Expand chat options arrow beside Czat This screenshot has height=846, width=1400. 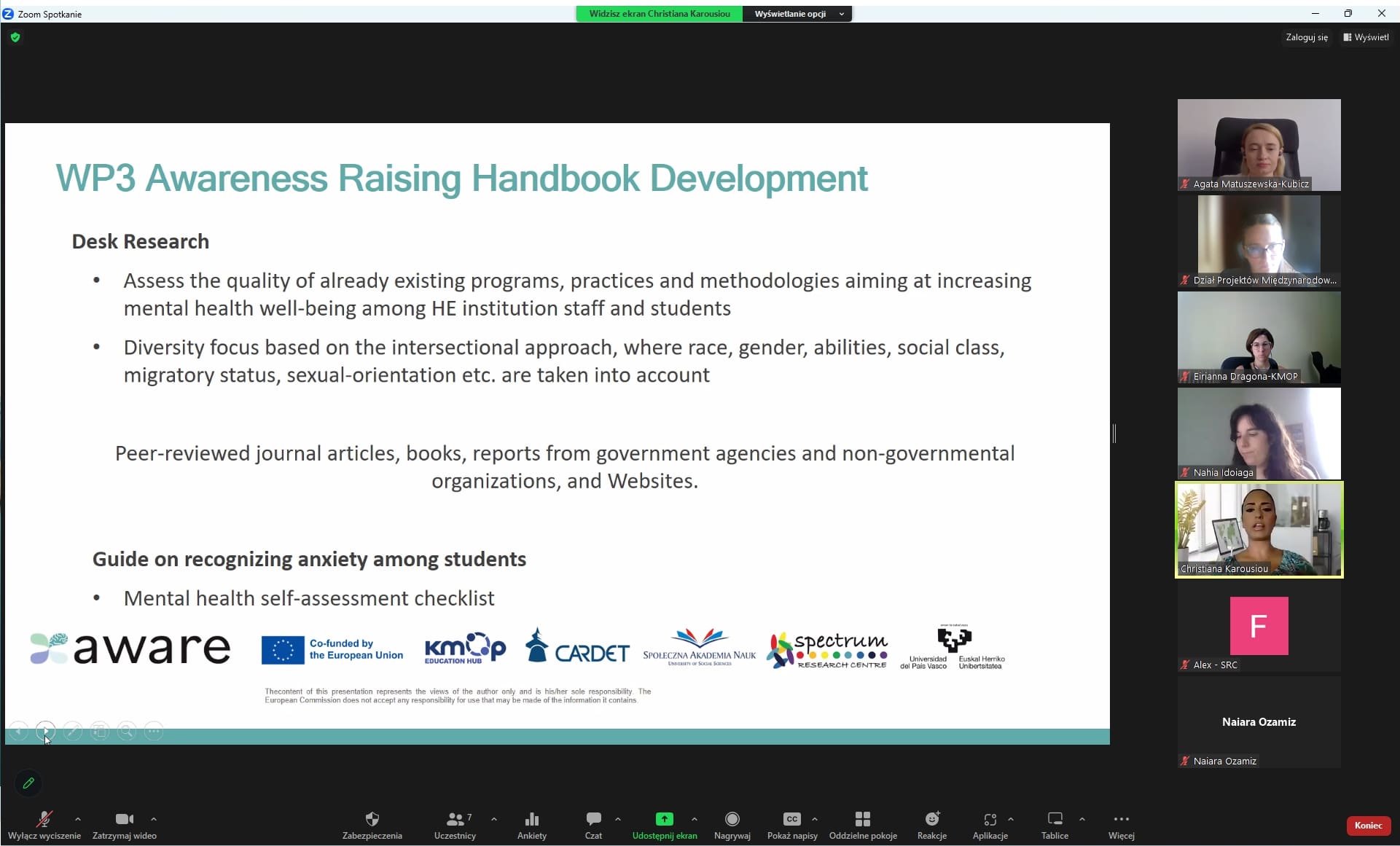[618, 819]
